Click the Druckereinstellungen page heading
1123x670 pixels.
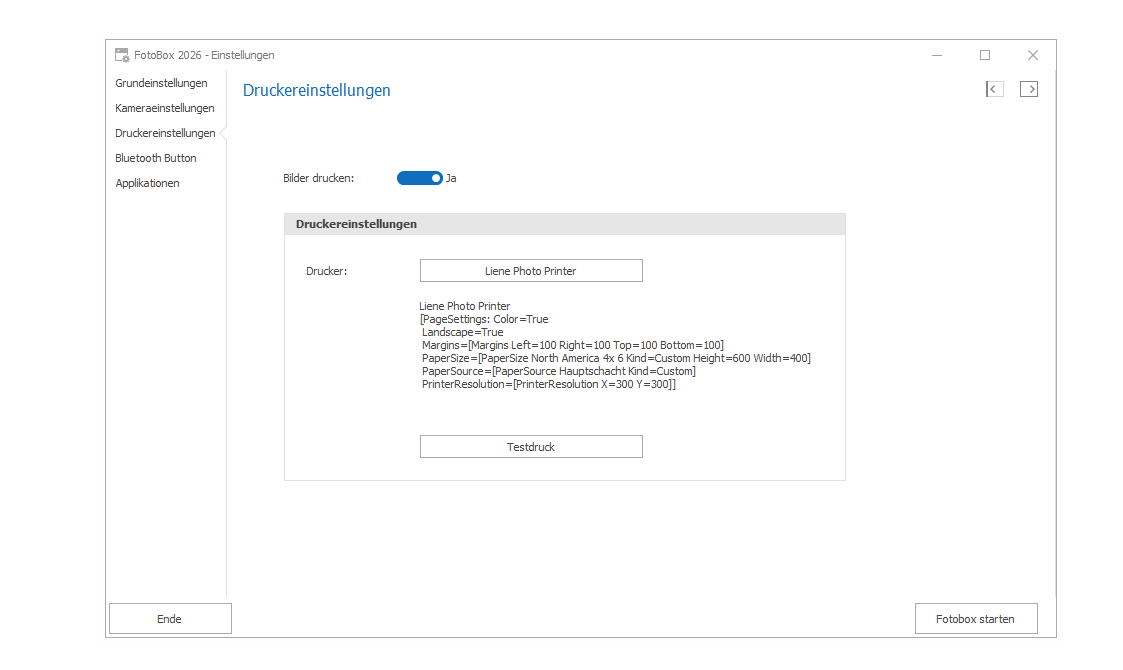[317, 90]
